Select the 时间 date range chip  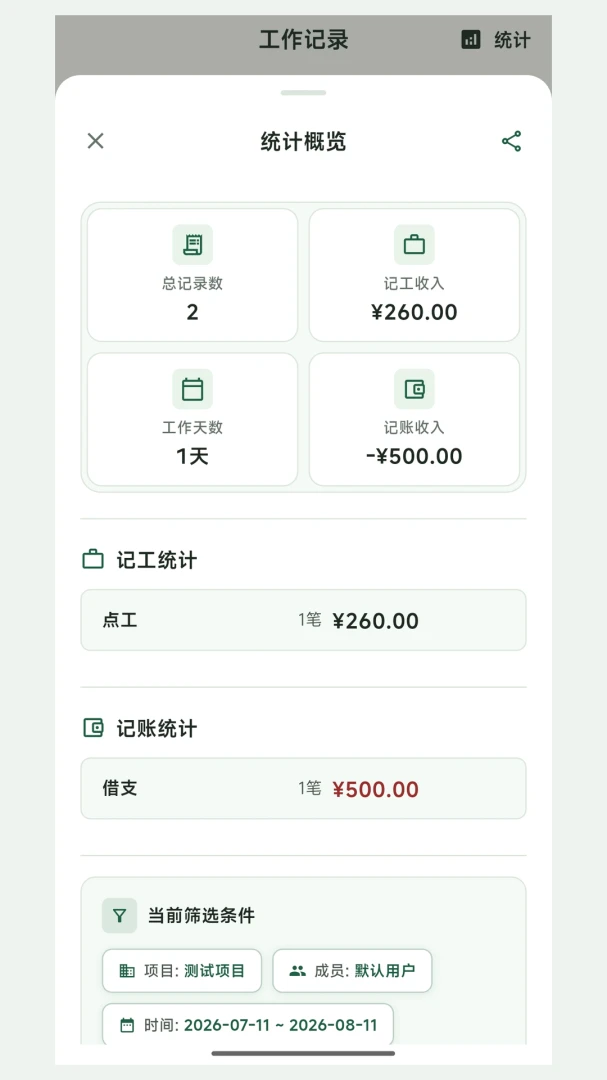248,1024
